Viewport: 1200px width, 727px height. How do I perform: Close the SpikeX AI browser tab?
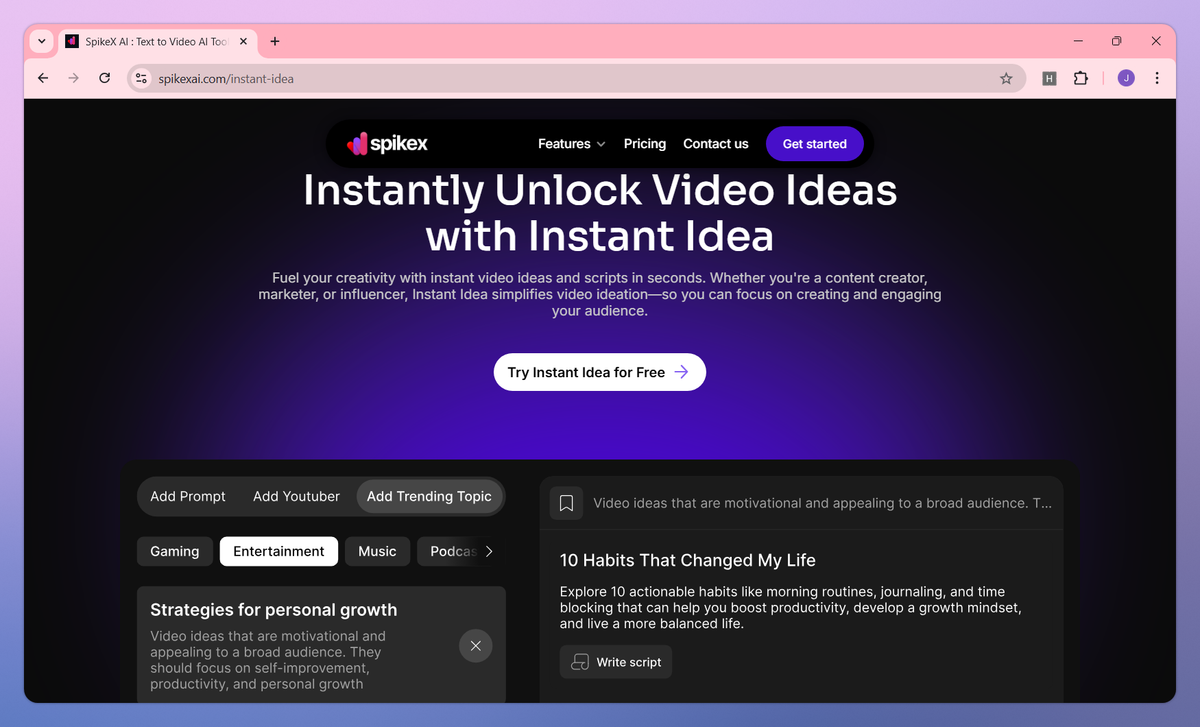click(241, 42)
